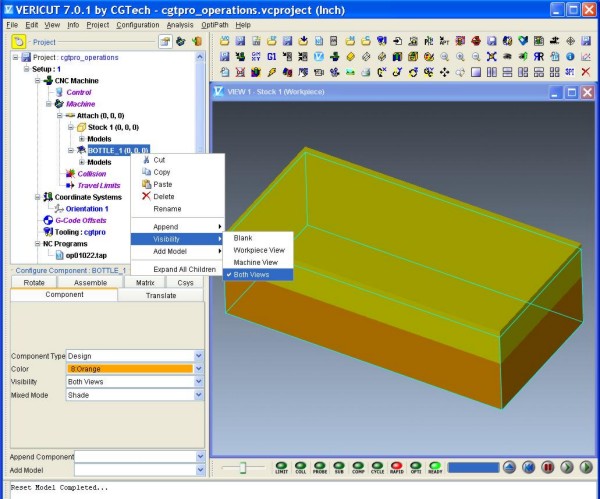The width and height of the screenshot is (600, 499).
Task: Select the two stacked views layout icon
Action: tap(507, 72)
